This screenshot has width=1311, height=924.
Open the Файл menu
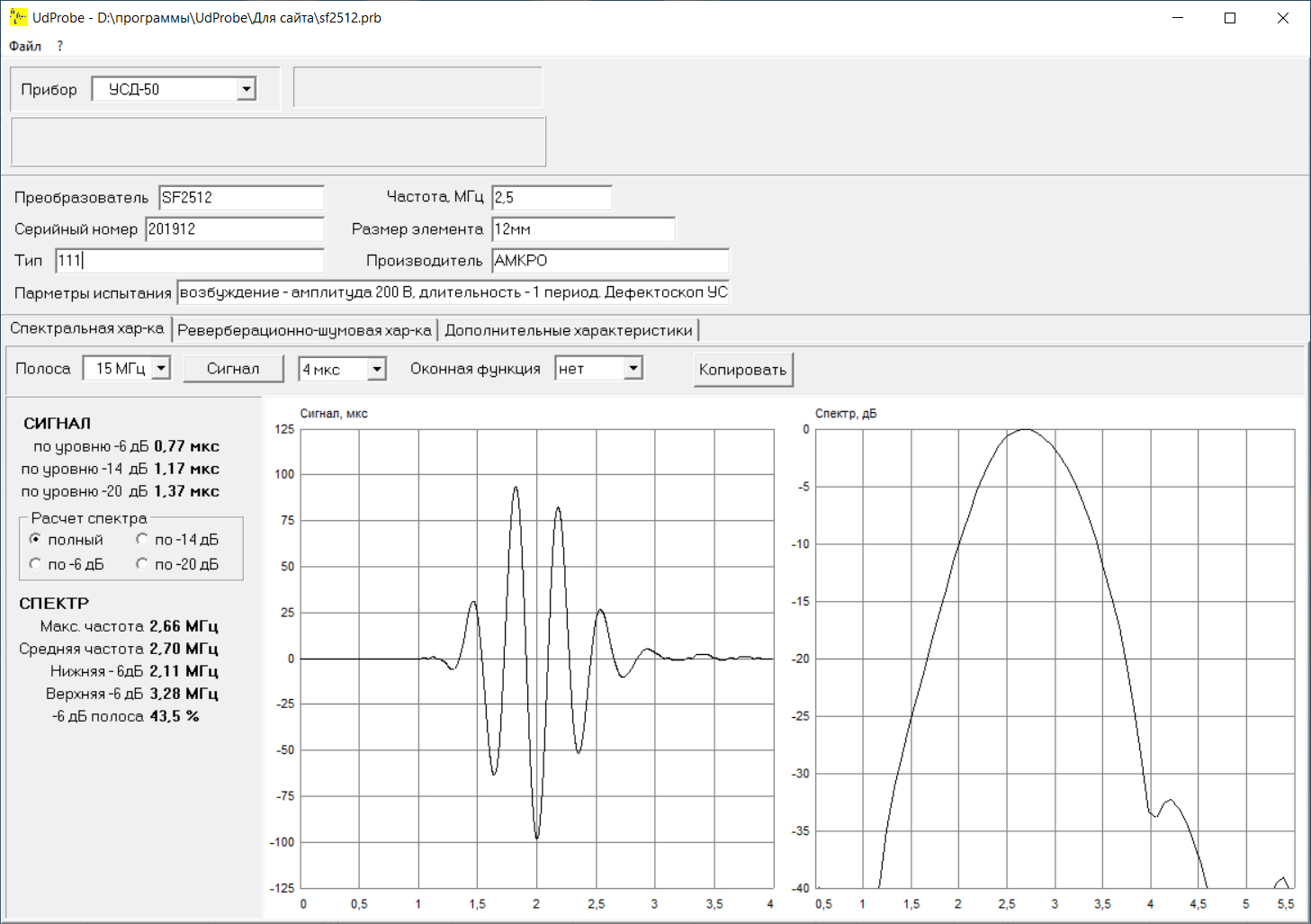(x=25, y=46)
